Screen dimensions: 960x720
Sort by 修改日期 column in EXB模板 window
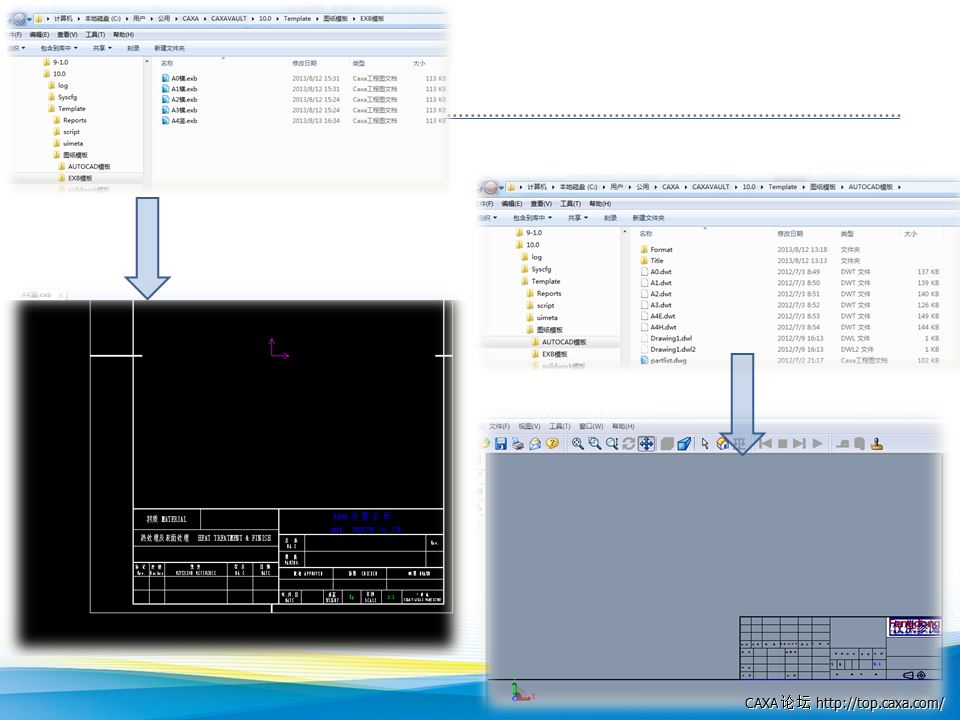point(304,63)
